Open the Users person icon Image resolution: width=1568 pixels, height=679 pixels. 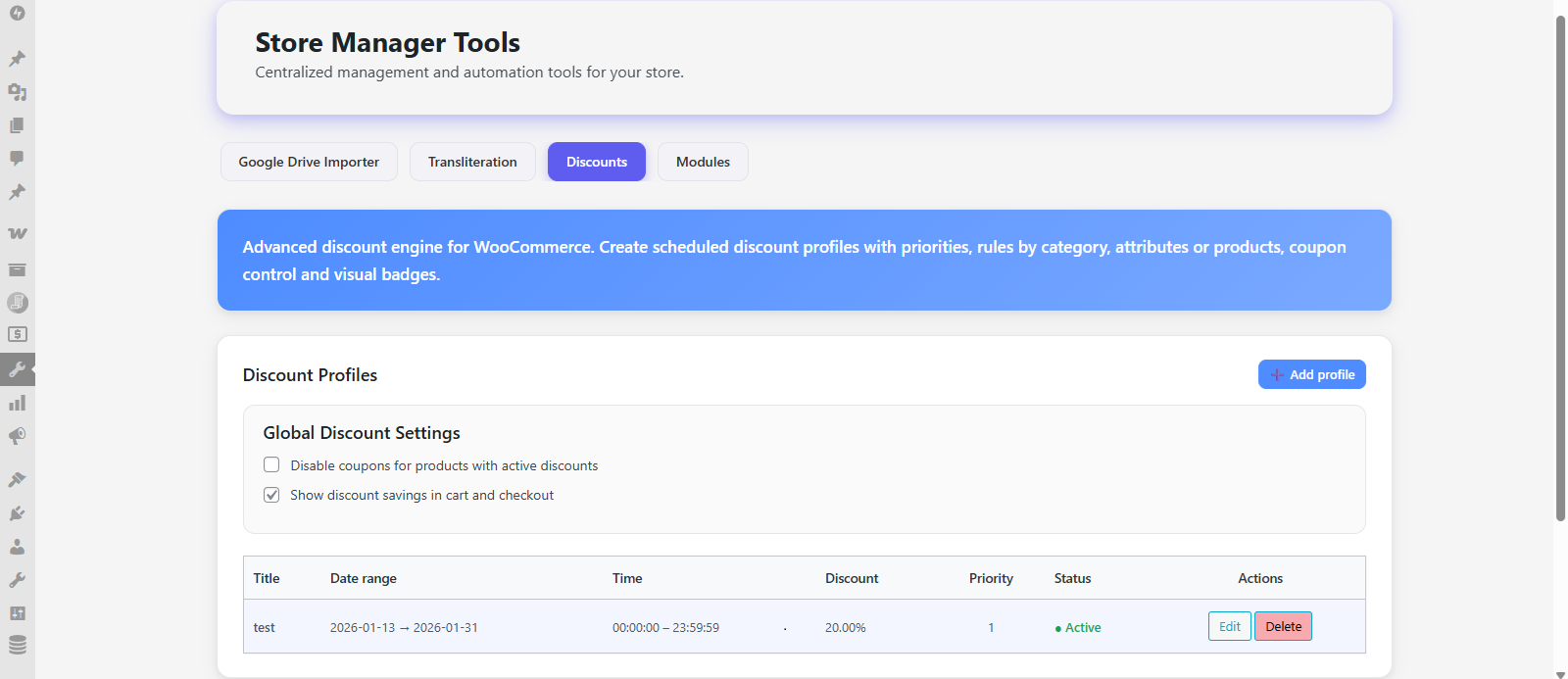(17, 547)
